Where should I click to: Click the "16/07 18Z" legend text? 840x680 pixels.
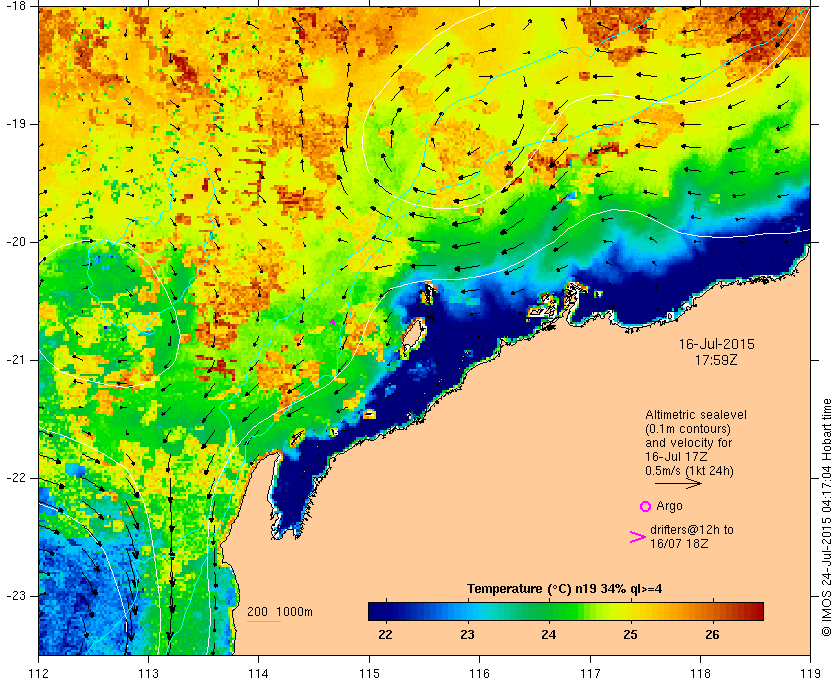pos(679,544)
